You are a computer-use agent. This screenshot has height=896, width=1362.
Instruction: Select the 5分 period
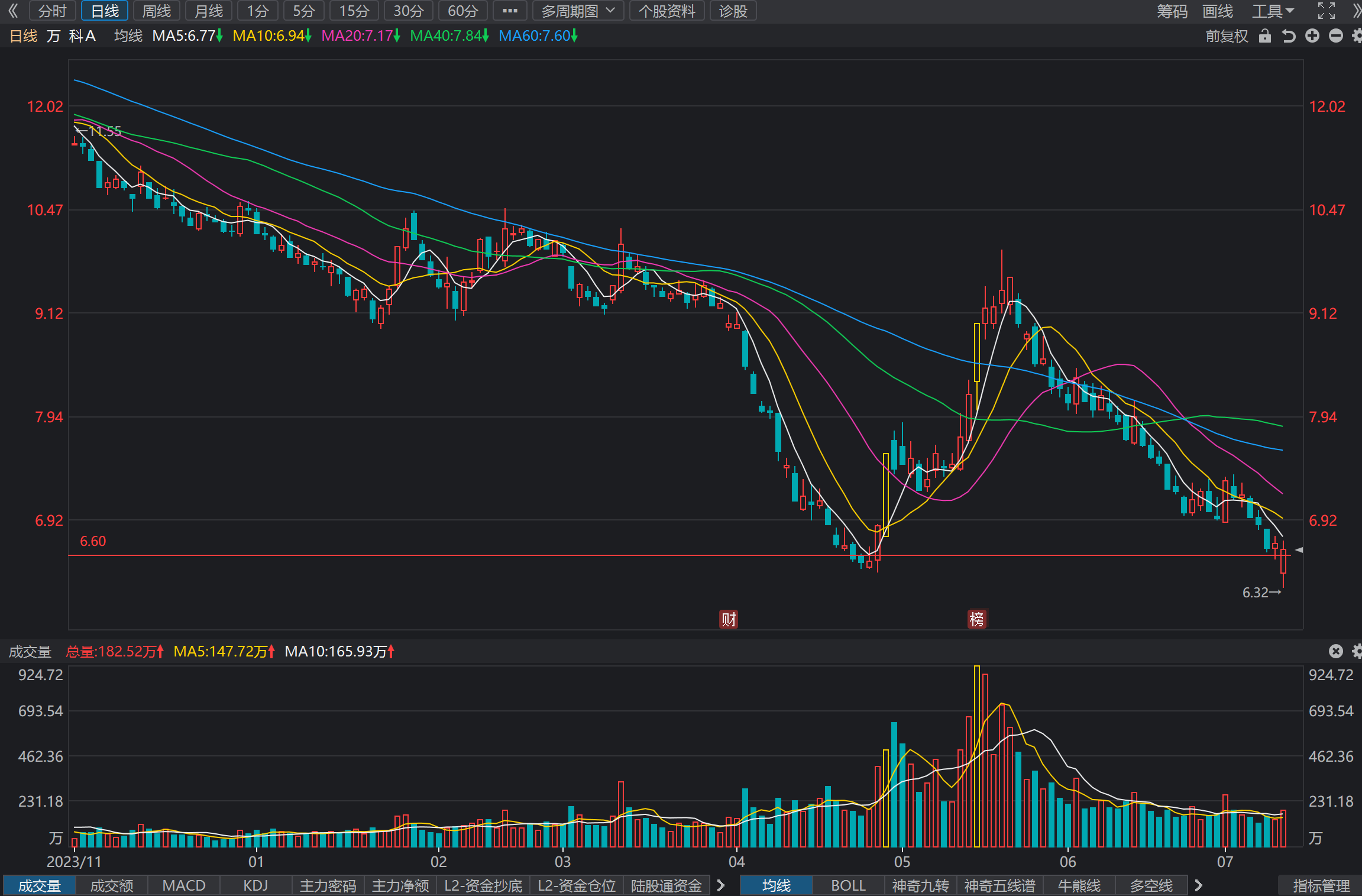click(304, 11)
